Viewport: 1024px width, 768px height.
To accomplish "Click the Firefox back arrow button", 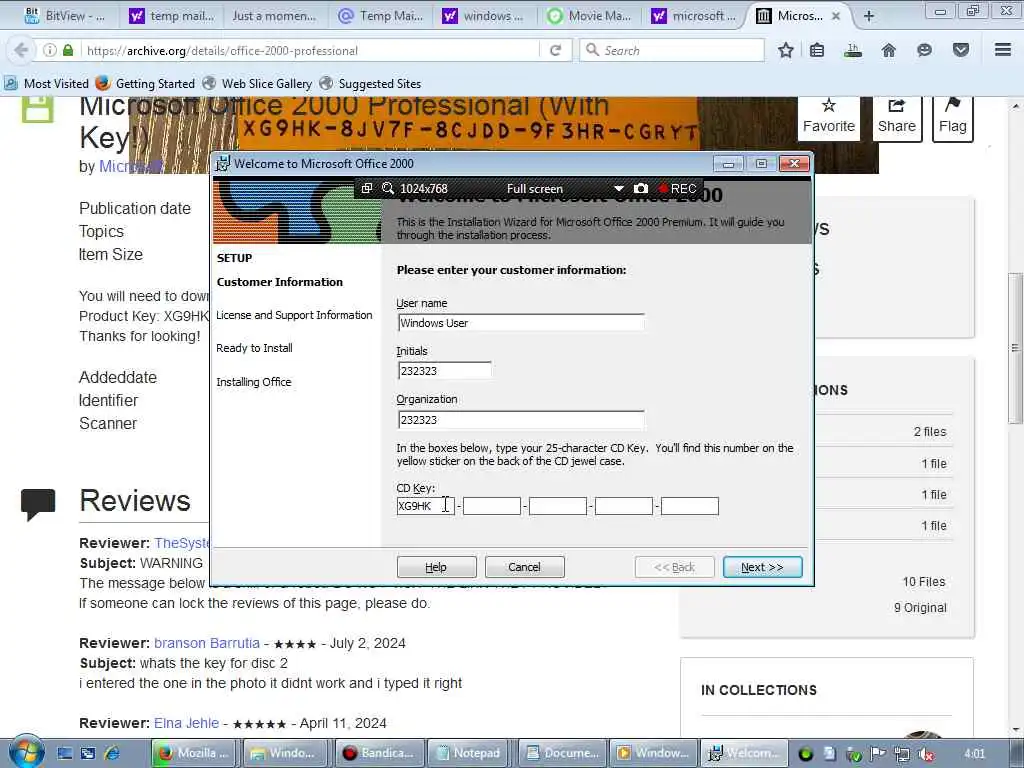I will pos(21,50).
